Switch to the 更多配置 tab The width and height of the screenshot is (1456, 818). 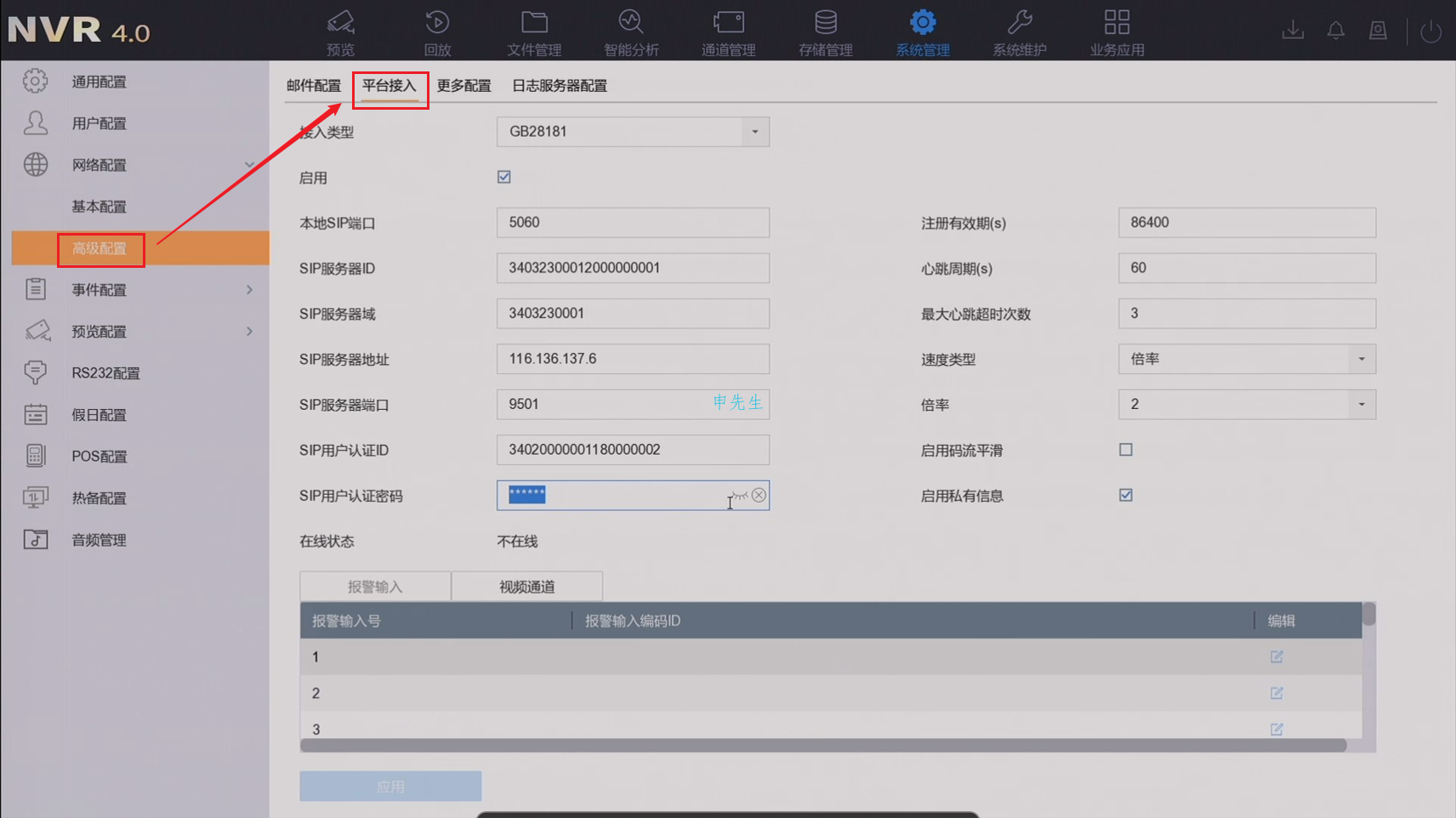pos(464,85)
